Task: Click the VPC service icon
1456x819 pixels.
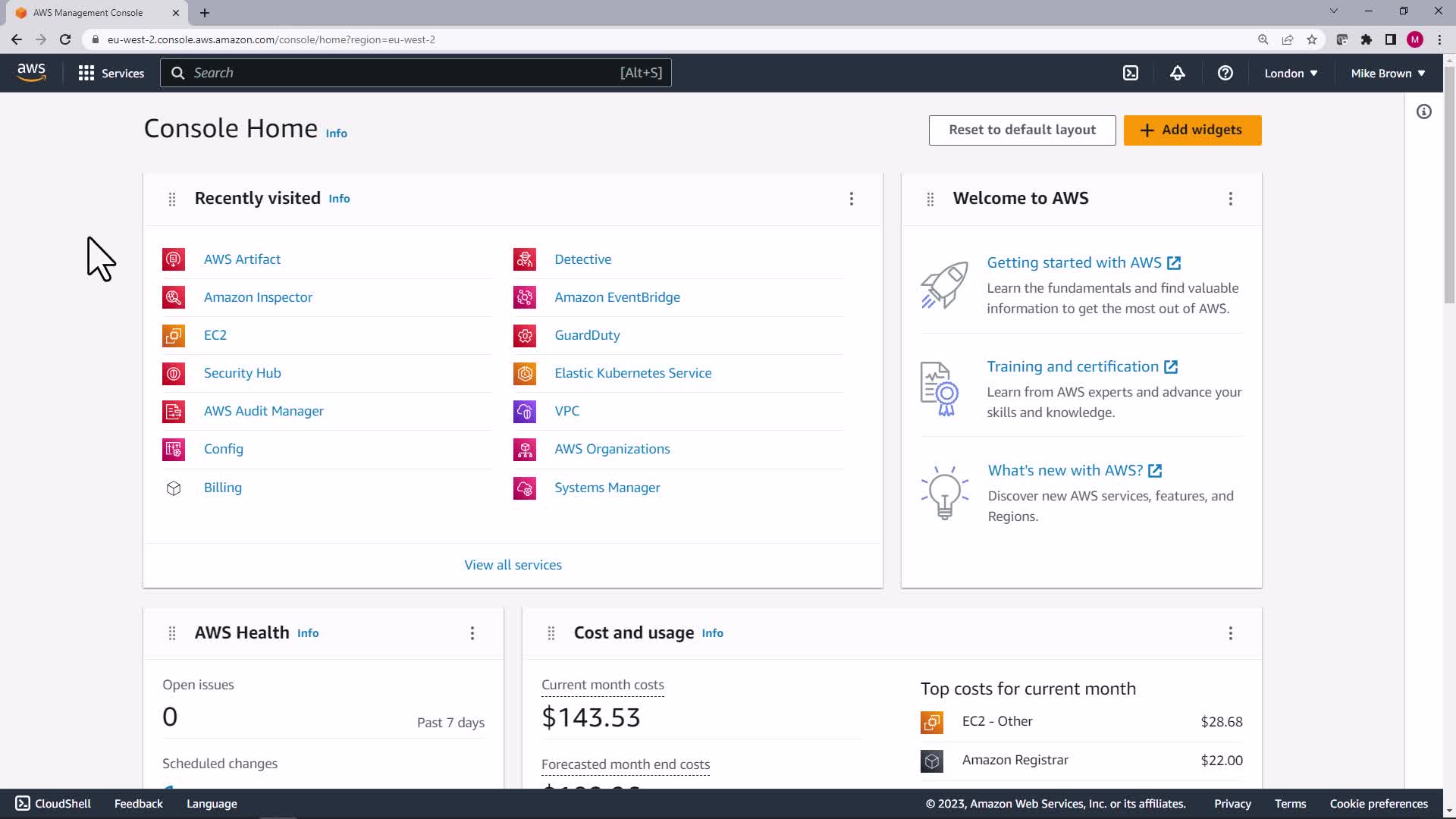Action: click(x=524, y=411)
